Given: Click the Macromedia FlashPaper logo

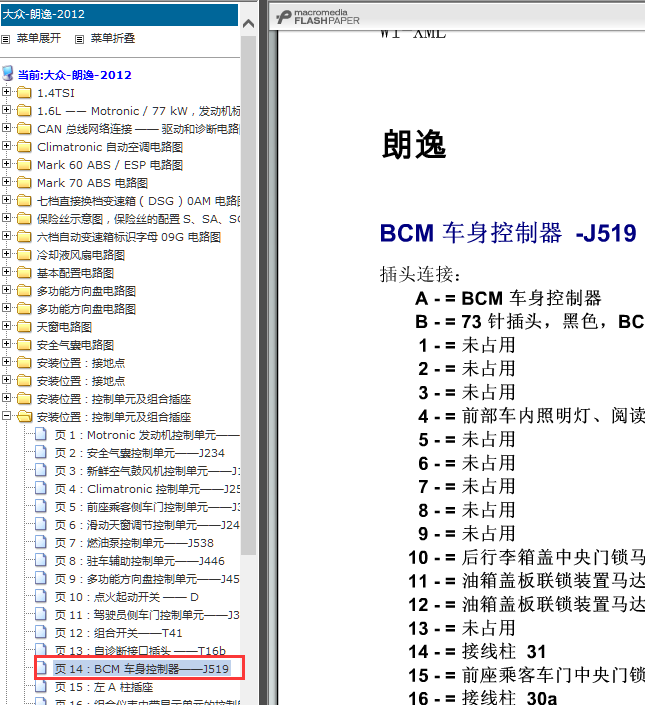Looking at the screenshot, I should 318,17.
